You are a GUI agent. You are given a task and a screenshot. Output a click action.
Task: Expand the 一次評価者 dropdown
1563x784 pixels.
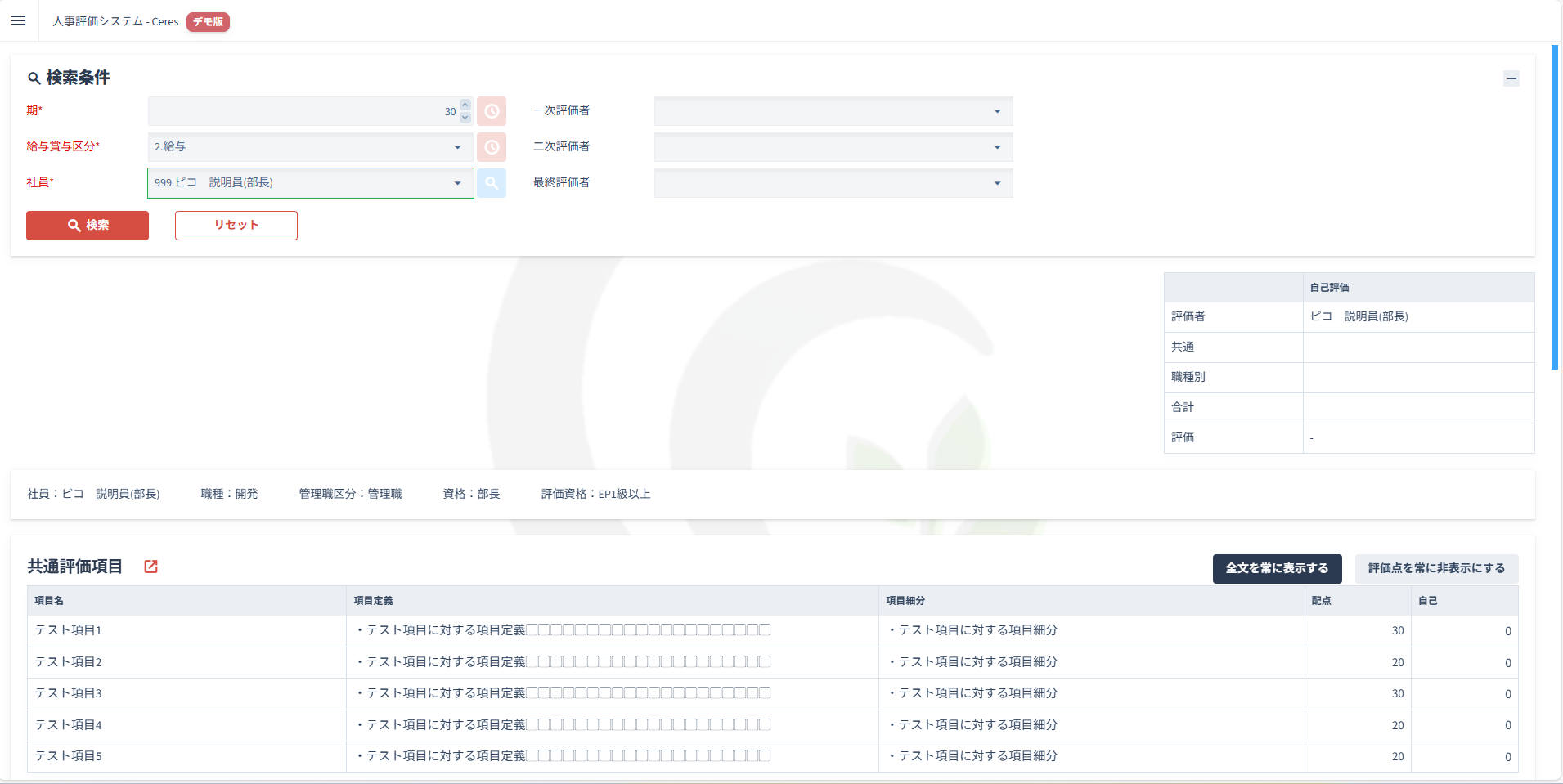click(997, 111)
